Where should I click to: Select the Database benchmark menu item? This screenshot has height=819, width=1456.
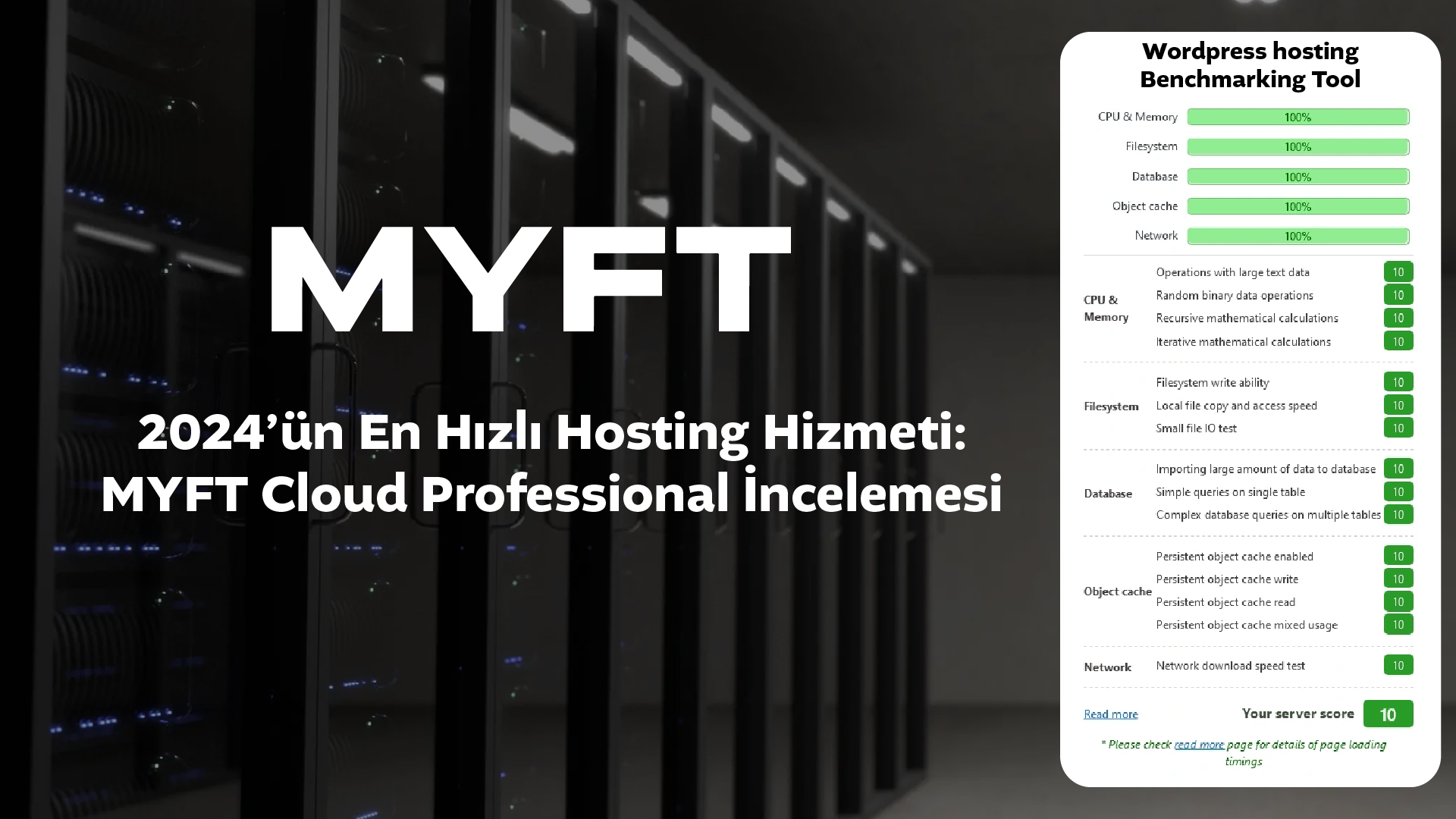[1155, 176]
